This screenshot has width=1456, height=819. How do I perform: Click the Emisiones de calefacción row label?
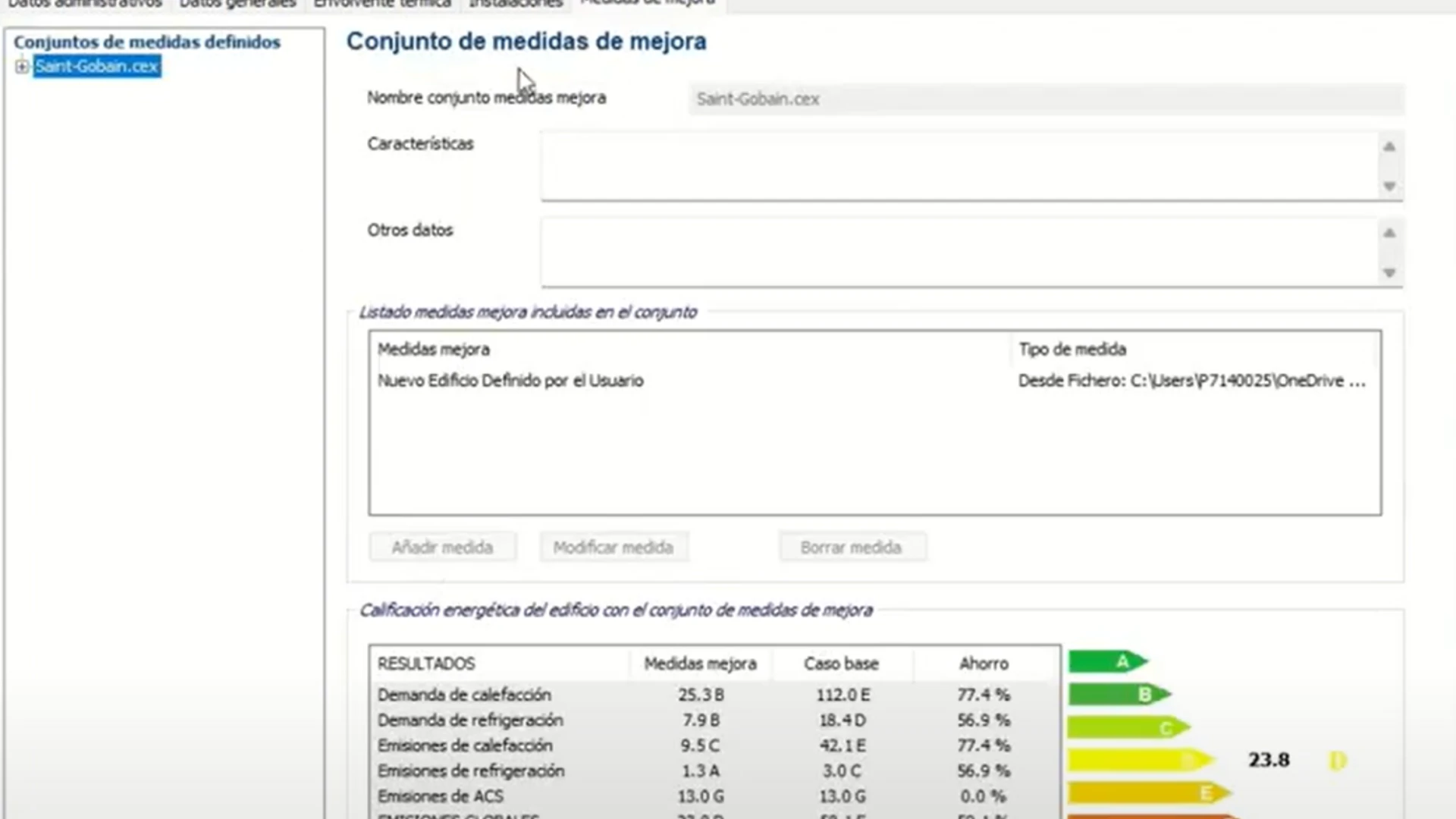click(465, 745)
